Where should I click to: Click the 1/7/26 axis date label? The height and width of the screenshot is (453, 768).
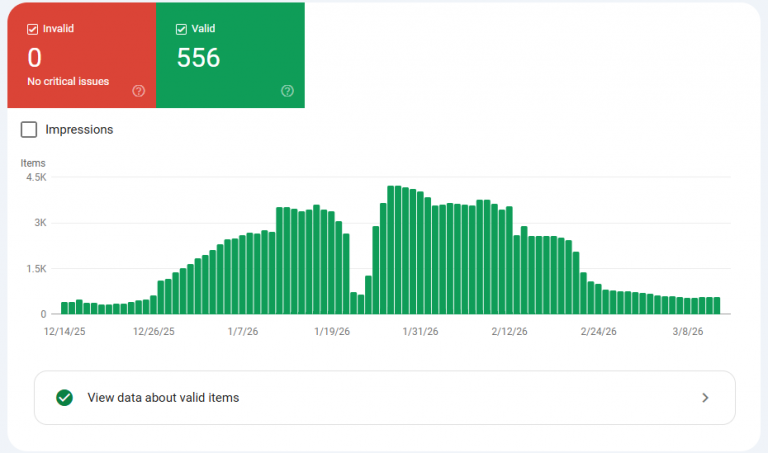pyautogui.click(x=243, y=332)
